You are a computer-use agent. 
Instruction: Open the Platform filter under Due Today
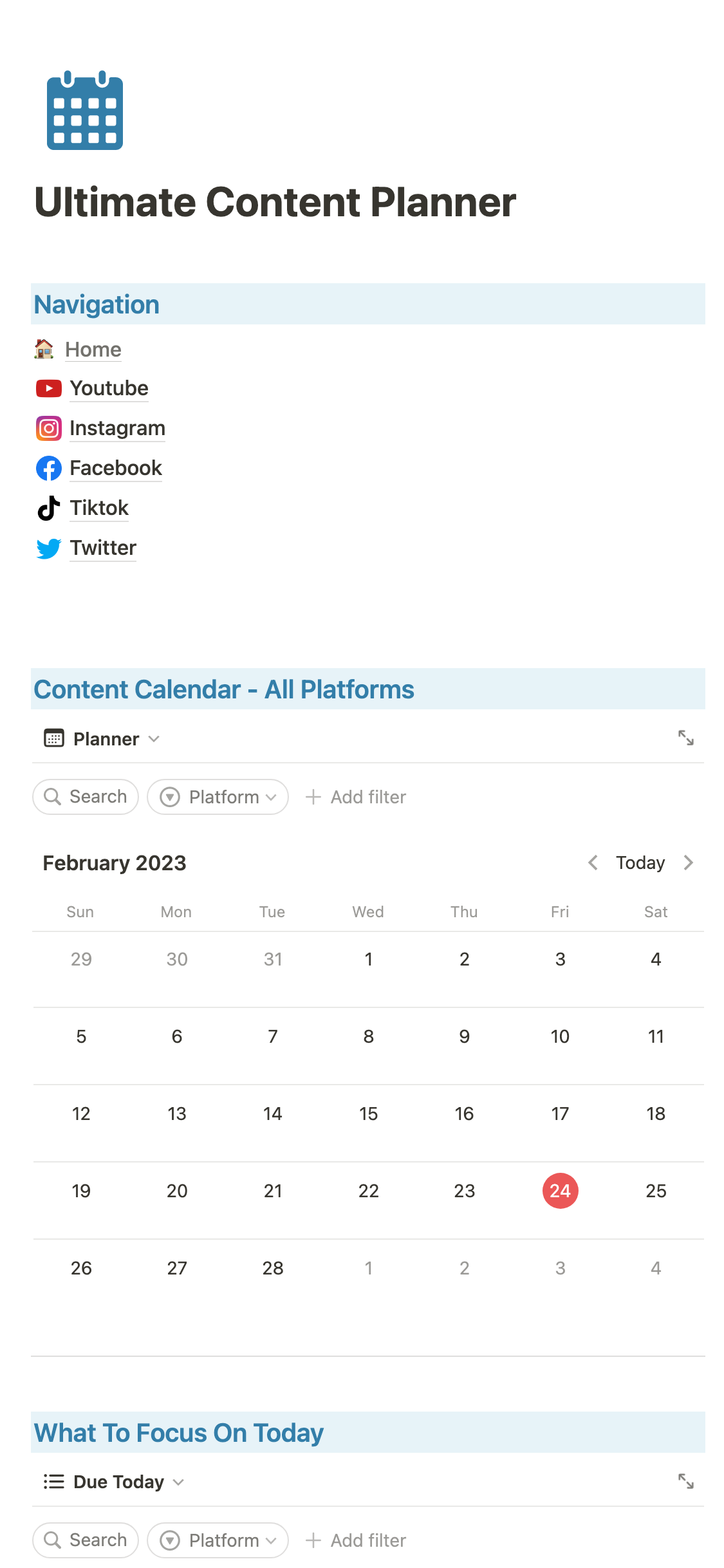[x=218, y=1540]
